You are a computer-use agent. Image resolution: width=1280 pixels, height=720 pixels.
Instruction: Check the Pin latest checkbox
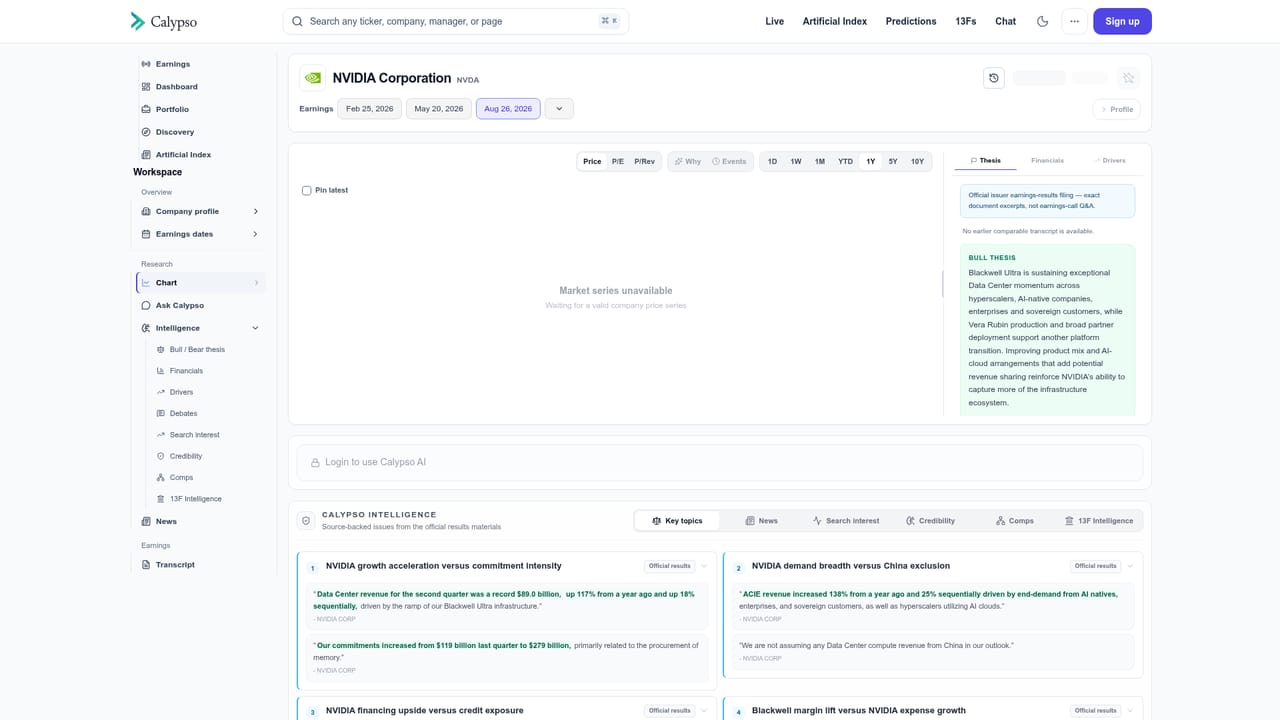tap(307, 190)
